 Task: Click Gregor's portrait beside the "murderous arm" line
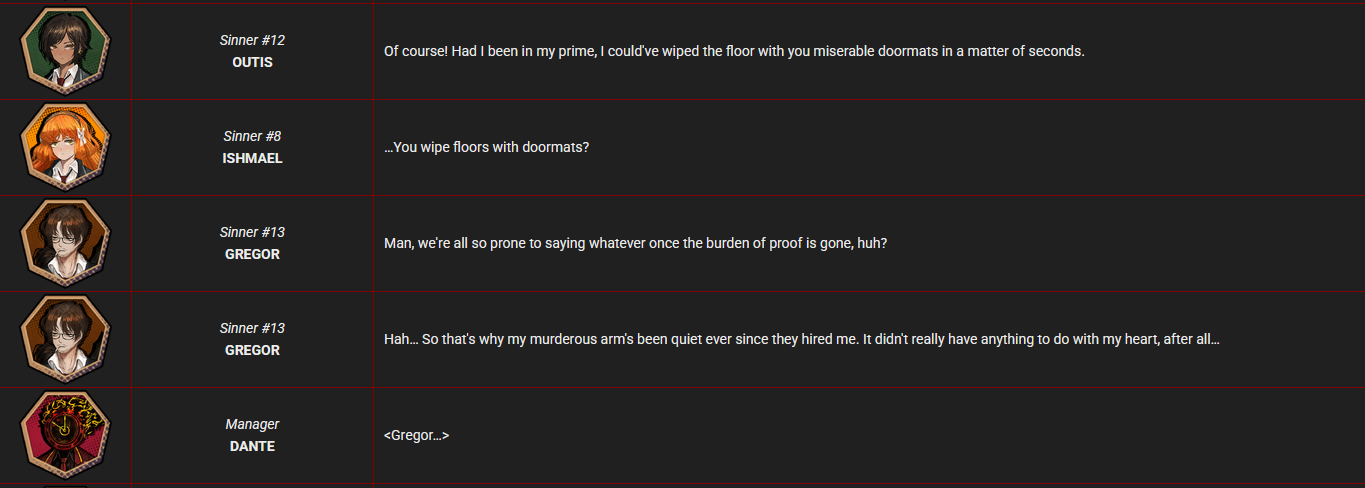65,338
